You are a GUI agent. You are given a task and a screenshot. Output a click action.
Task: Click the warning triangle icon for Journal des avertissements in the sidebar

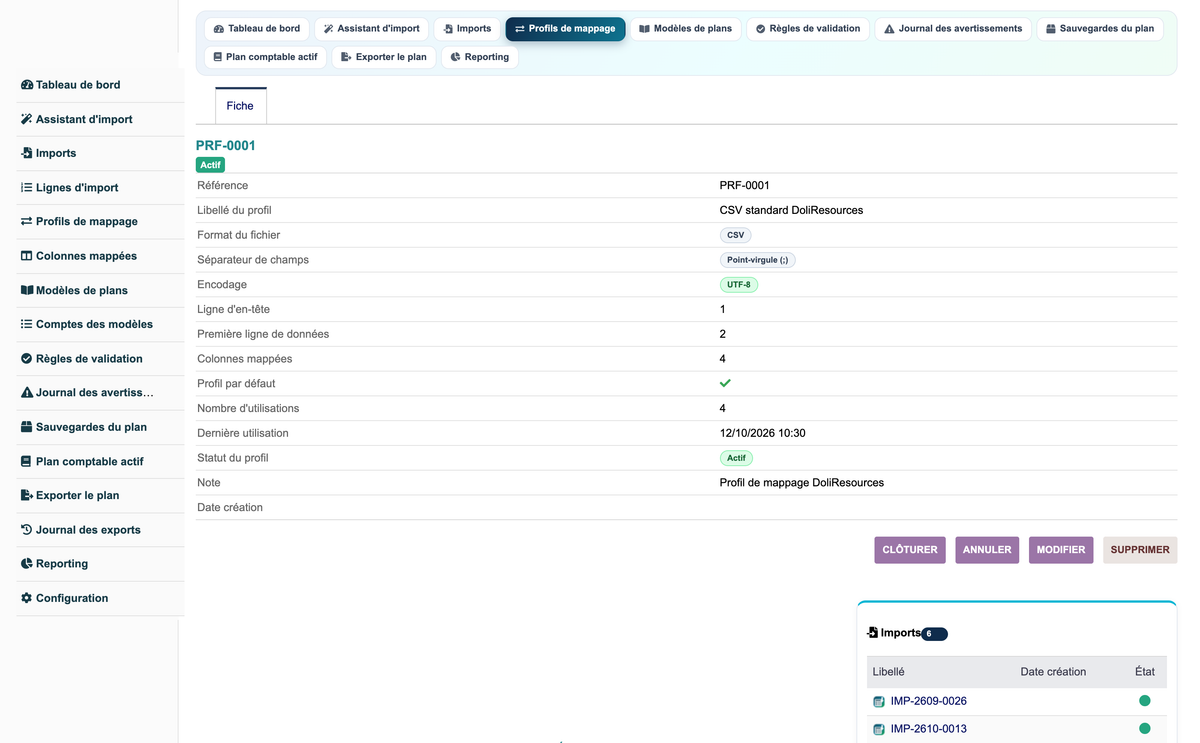click(x=27, y=392)
